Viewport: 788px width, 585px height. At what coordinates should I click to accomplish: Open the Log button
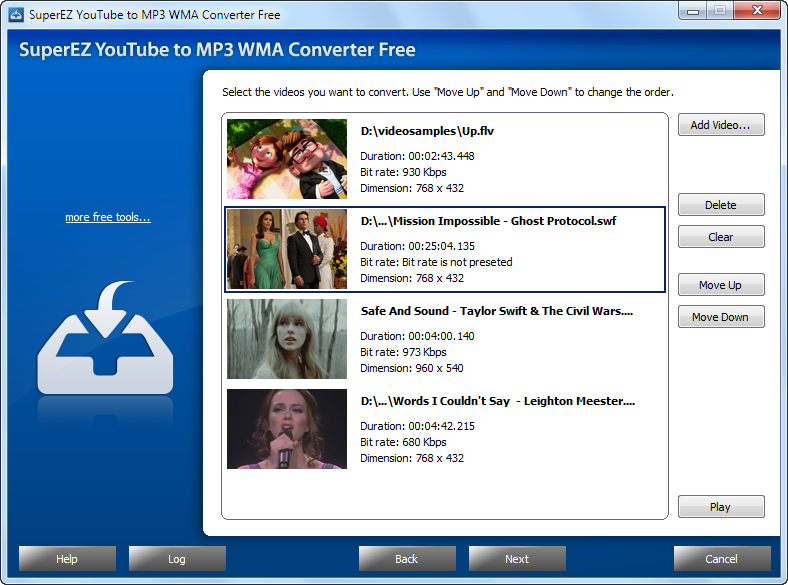[x=177, y=558]
